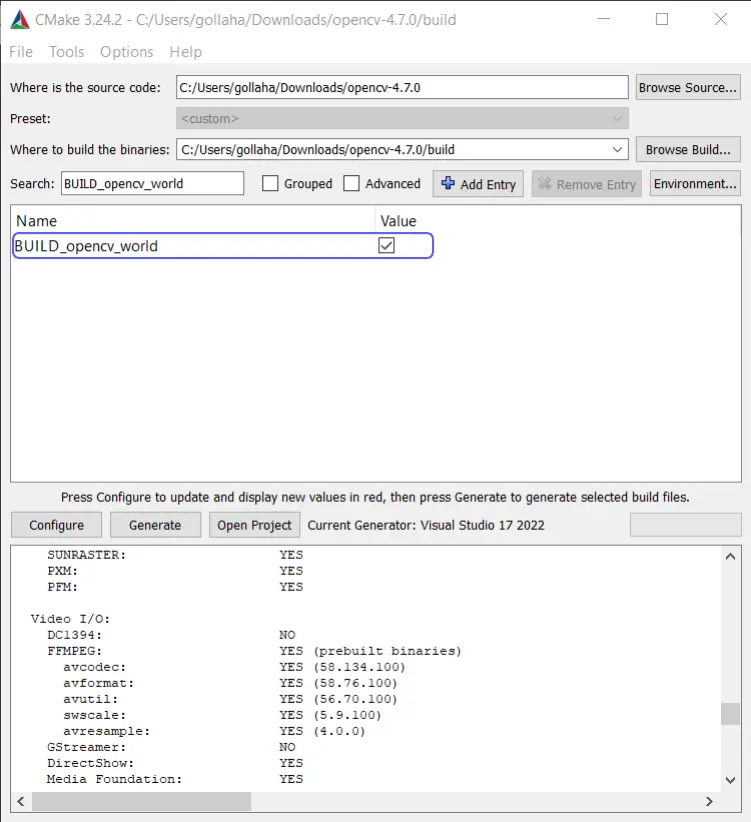The height and width of the screenshot is (822, 751).
Task: Click the horizontal scrollbar thumb in log
Action: (x=142, y=801)
